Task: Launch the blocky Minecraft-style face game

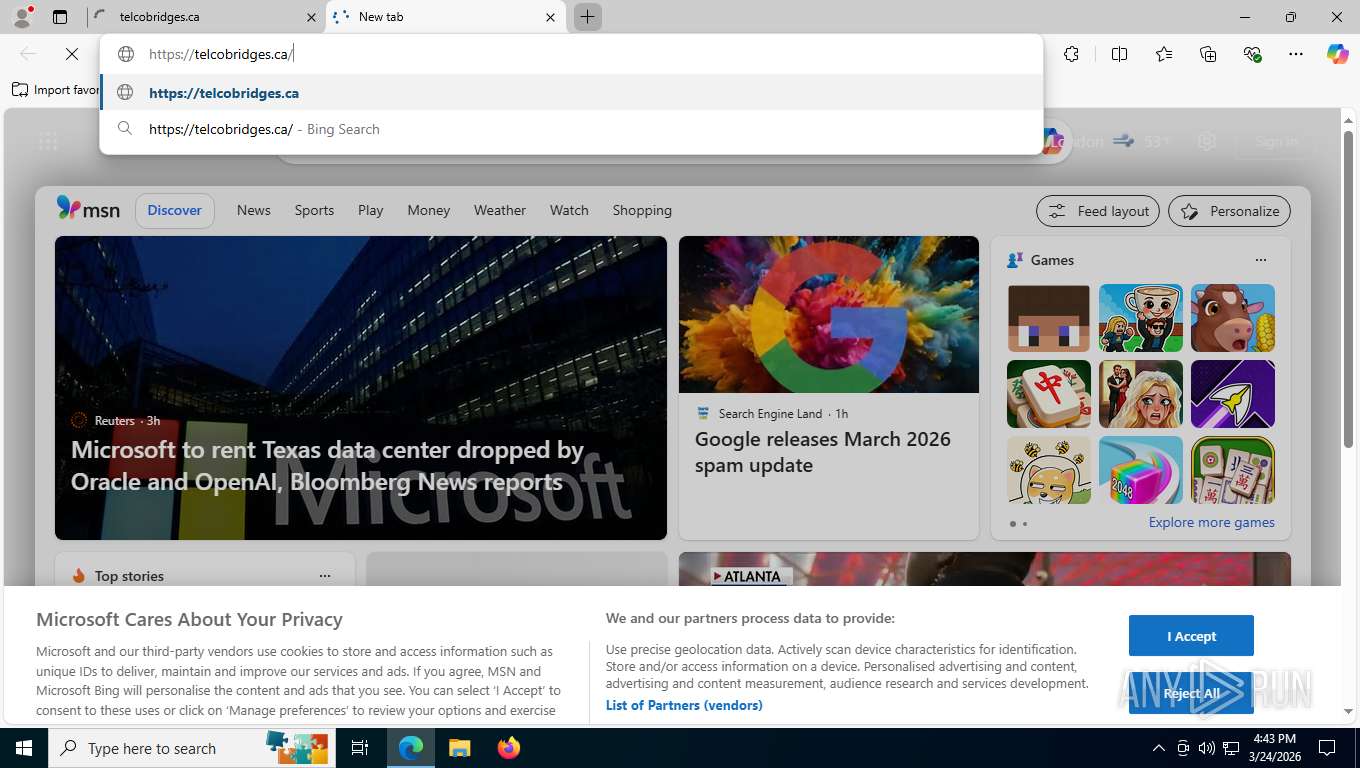Action: tap(1049, 318)
